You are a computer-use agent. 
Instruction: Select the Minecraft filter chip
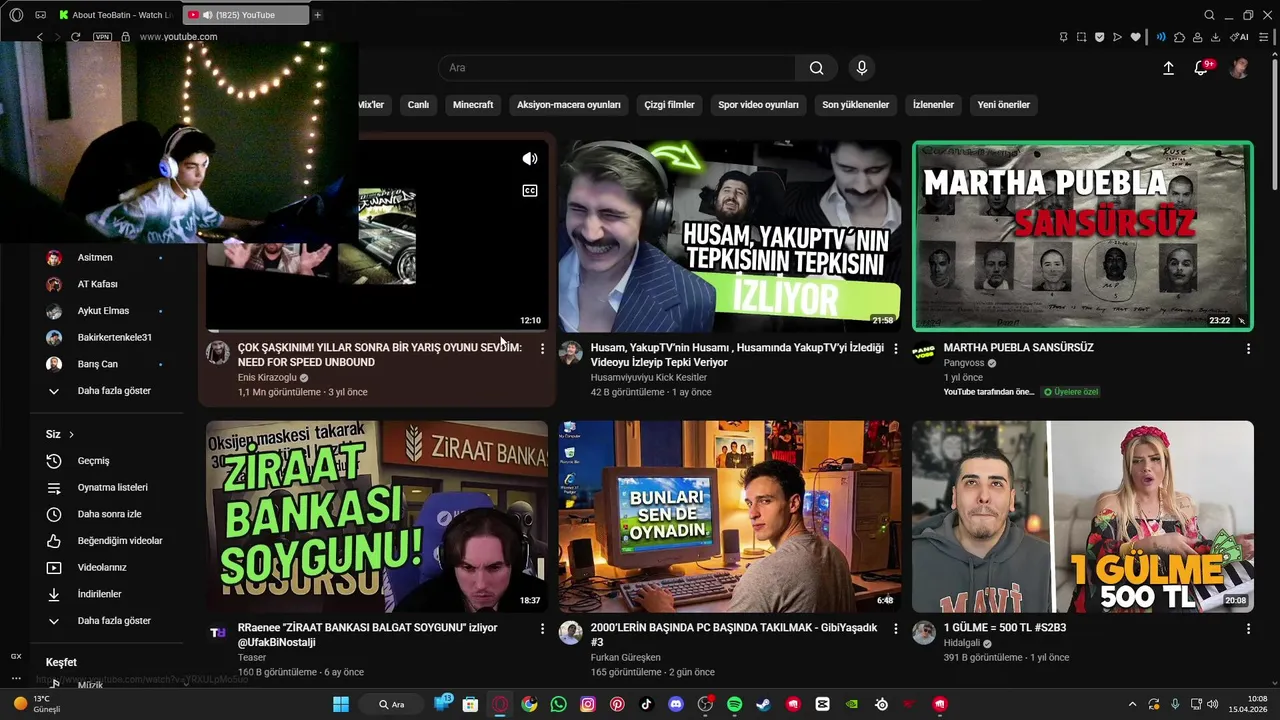(473, 105)
